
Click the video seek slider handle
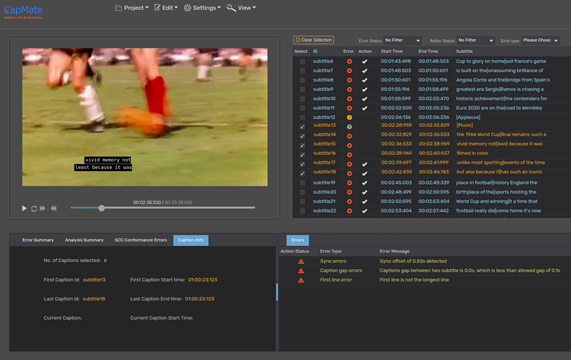[102, 208]
